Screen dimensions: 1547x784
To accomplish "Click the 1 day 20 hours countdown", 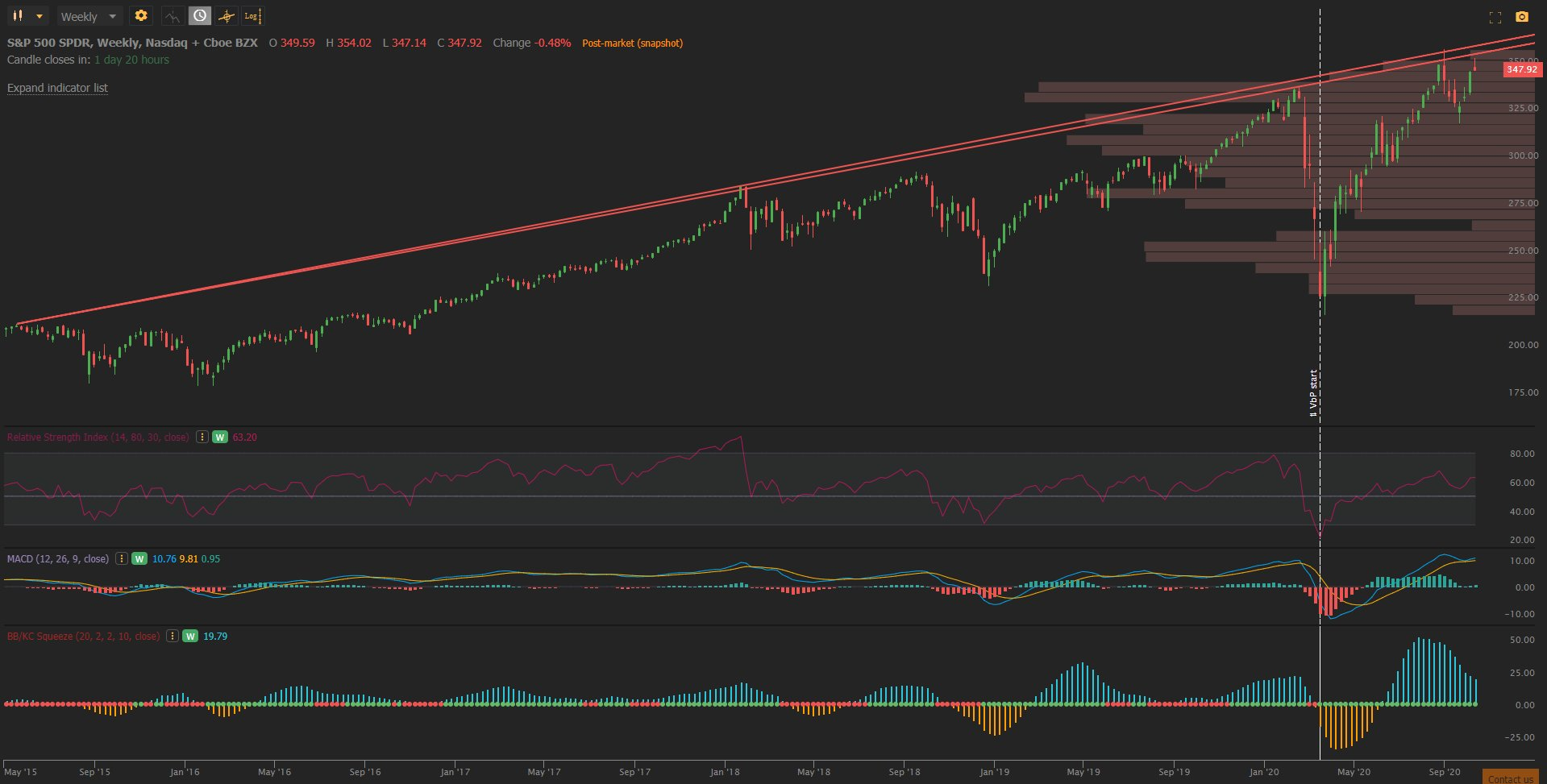I will 131,60.
